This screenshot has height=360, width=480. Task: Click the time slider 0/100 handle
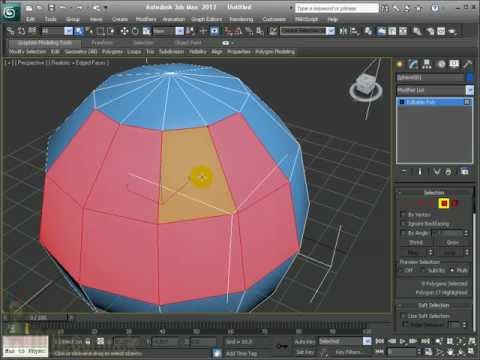[38, 317]
